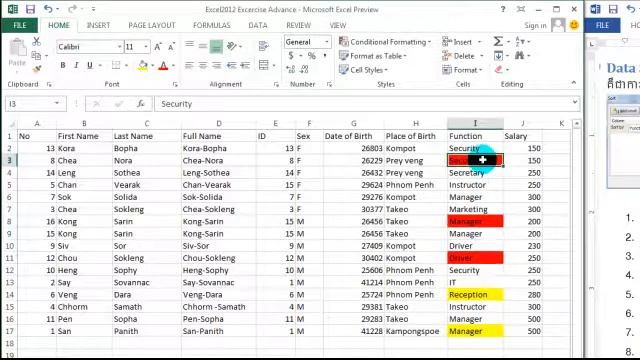Switch to the INSERT tab
The height and width of the screenshot is (360, 640).
[98, 25]
